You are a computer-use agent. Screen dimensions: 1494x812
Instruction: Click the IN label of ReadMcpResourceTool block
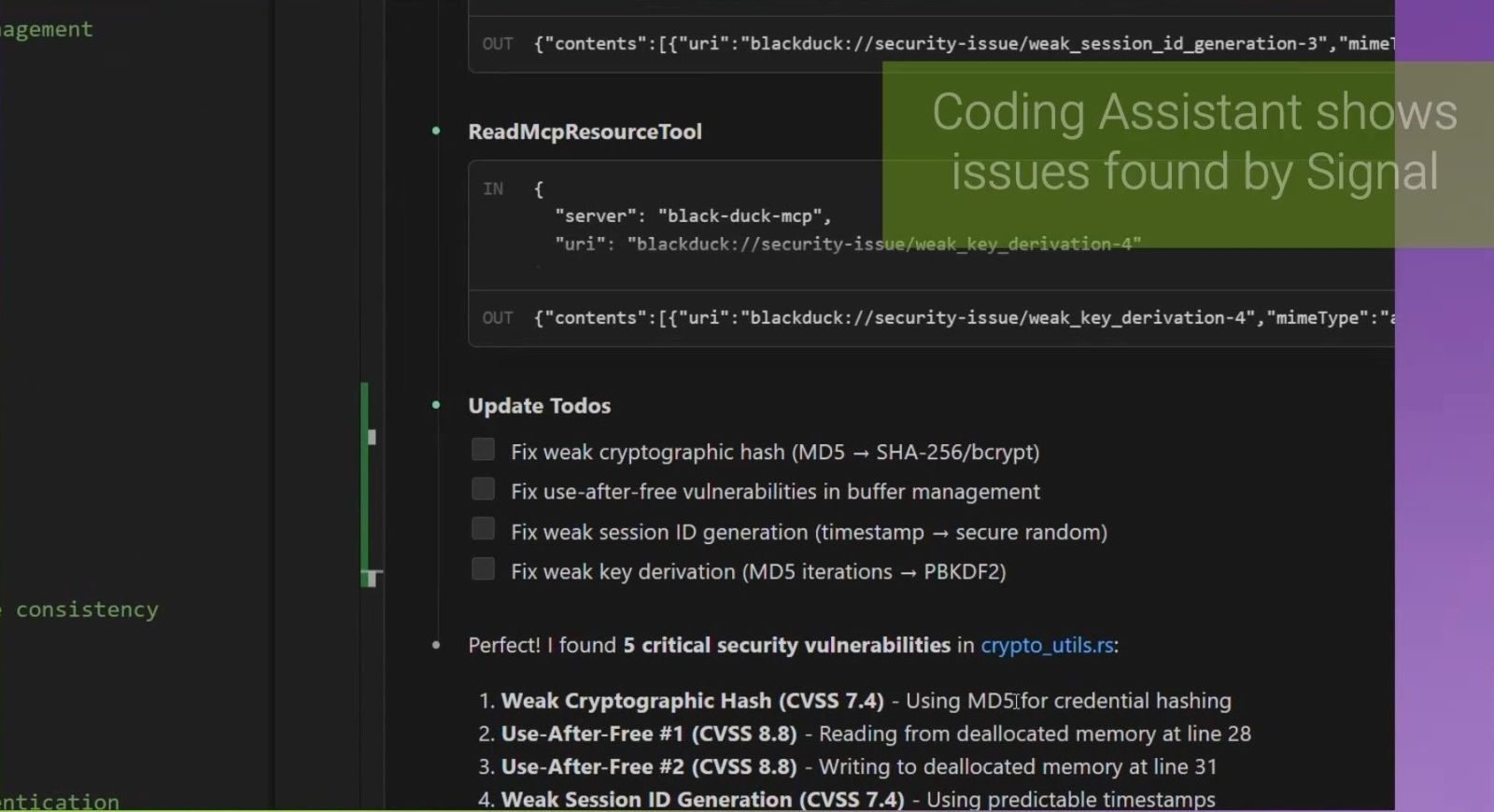[x=493, y=189]
